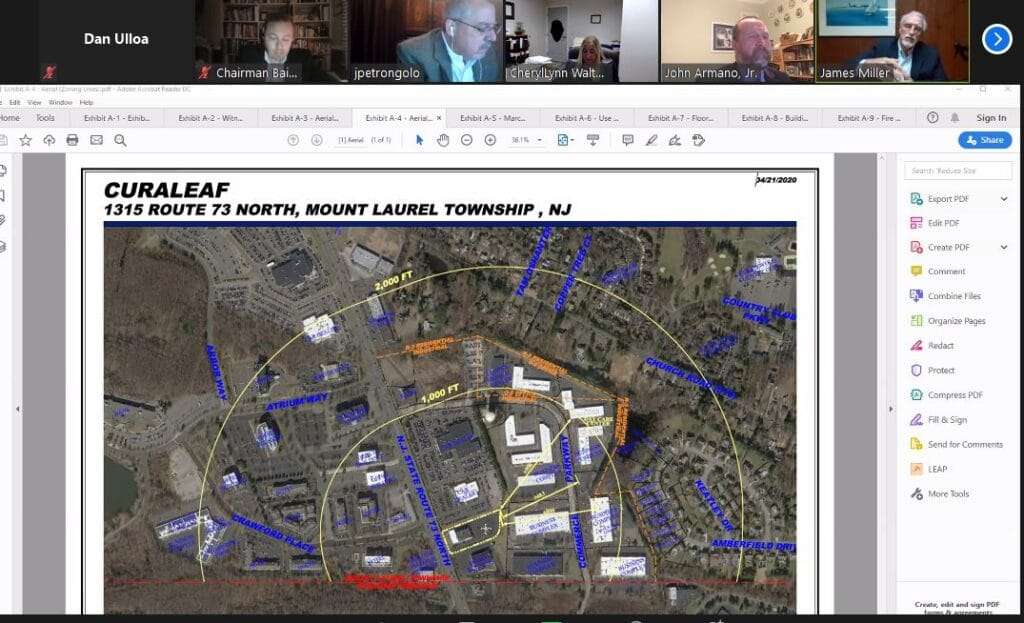Screen dimensions: 1024x623
Task: Click the search tools input field
Action: click(x=958, y=171)
